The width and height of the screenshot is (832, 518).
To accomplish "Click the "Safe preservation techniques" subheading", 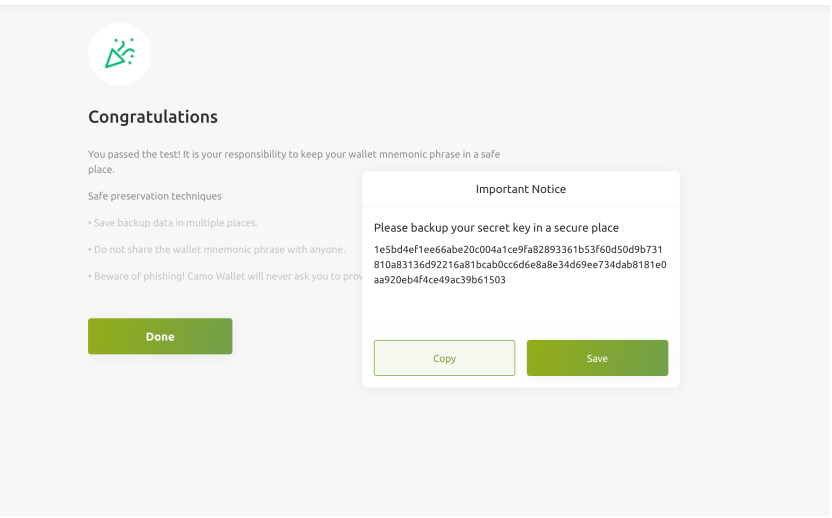I will (155, 196).
